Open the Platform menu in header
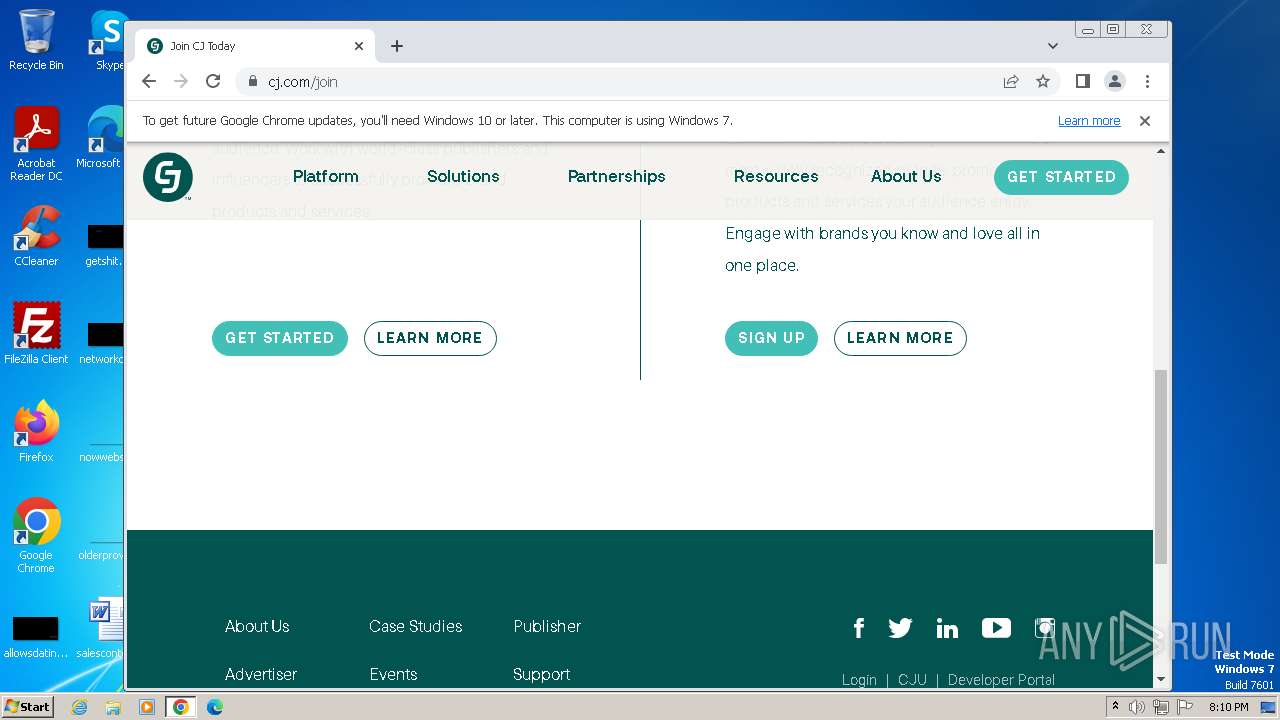This screenshot has width=1280, height=720. pos(325,176)
